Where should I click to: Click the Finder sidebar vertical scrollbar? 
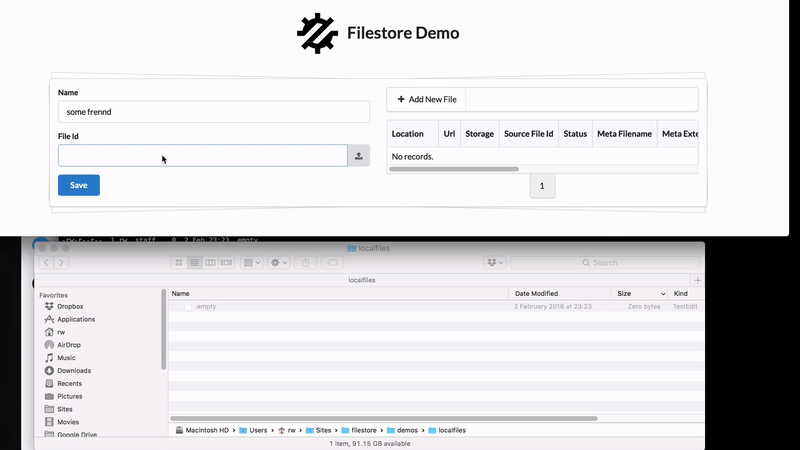[x=164, y=330]
